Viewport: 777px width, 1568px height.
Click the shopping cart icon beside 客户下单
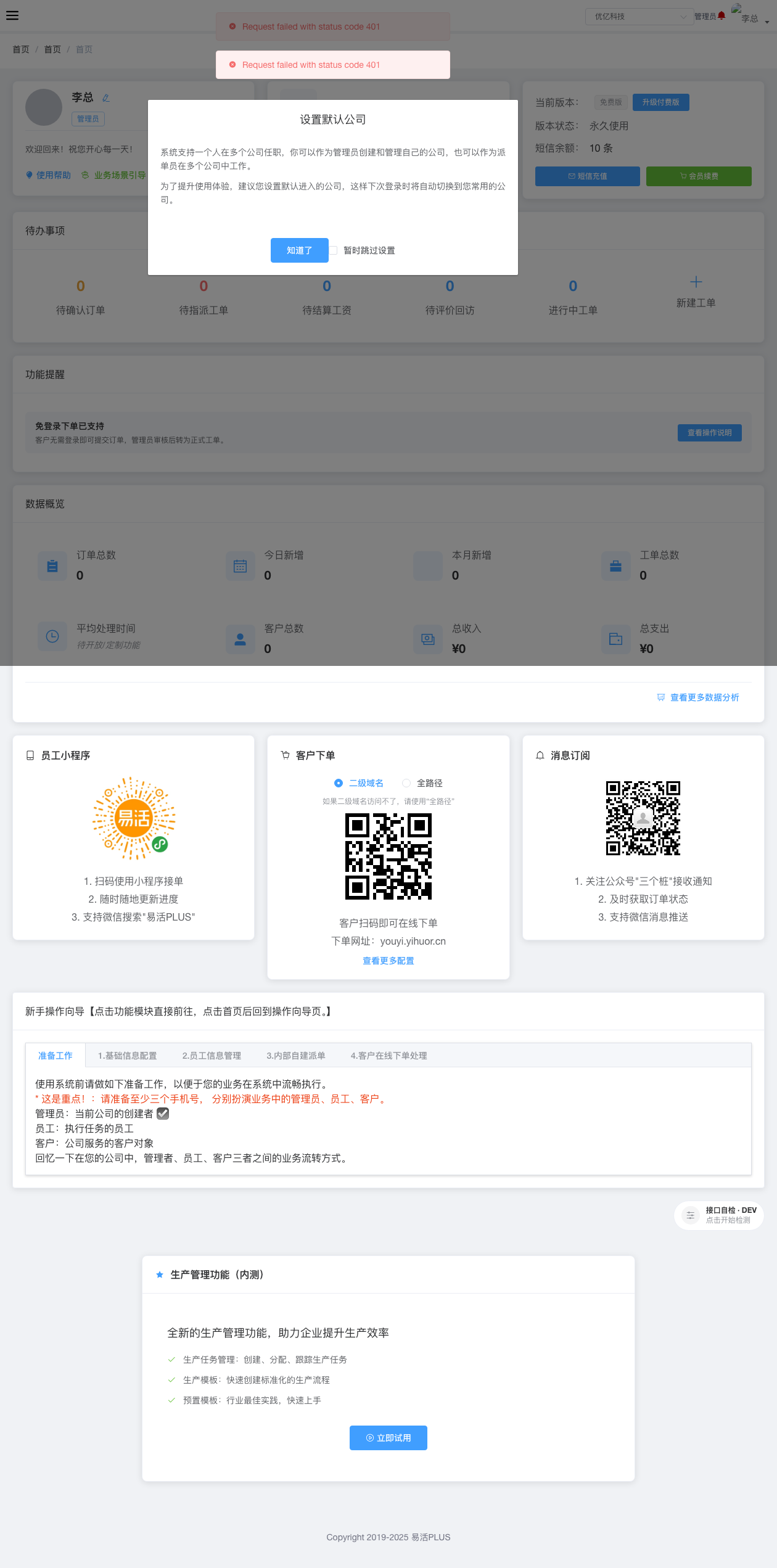[285, 755]
